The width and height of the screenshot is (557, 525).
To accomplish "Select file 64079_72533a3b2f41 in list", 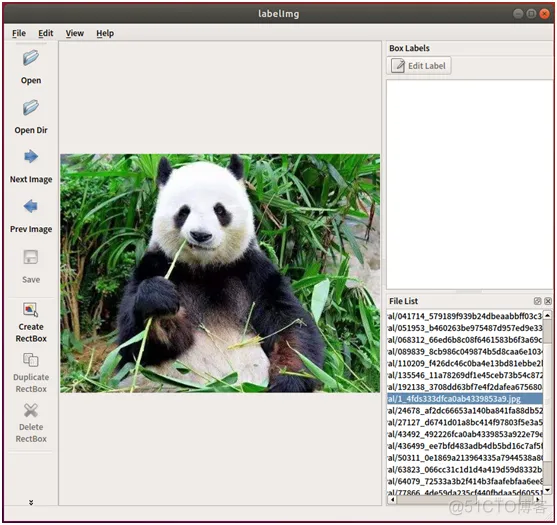I will click(x=465, y=481).
